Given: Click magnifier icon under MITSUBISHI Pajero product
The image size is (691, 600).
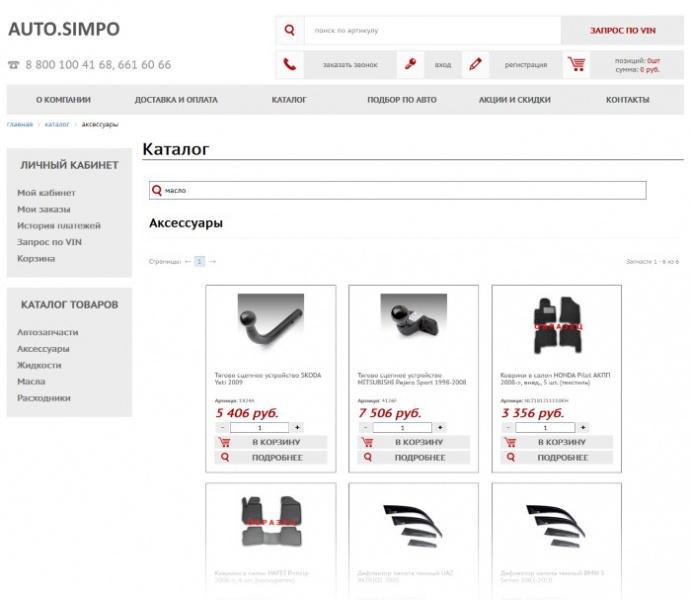Looking at the screenshot, I should click(x=368, y=457).
